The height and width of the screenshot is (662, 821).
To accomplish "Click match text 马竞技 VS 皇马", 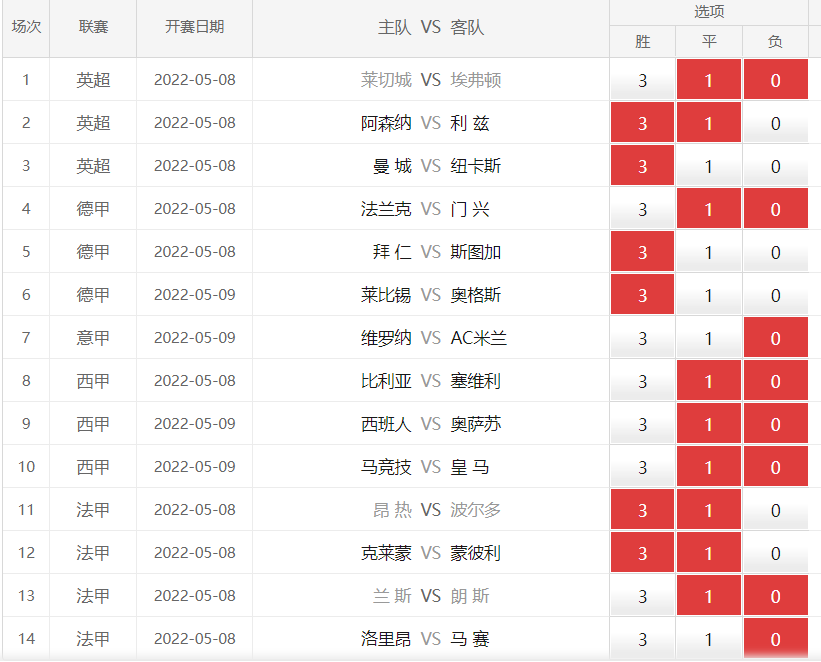I will pos(425,467).
